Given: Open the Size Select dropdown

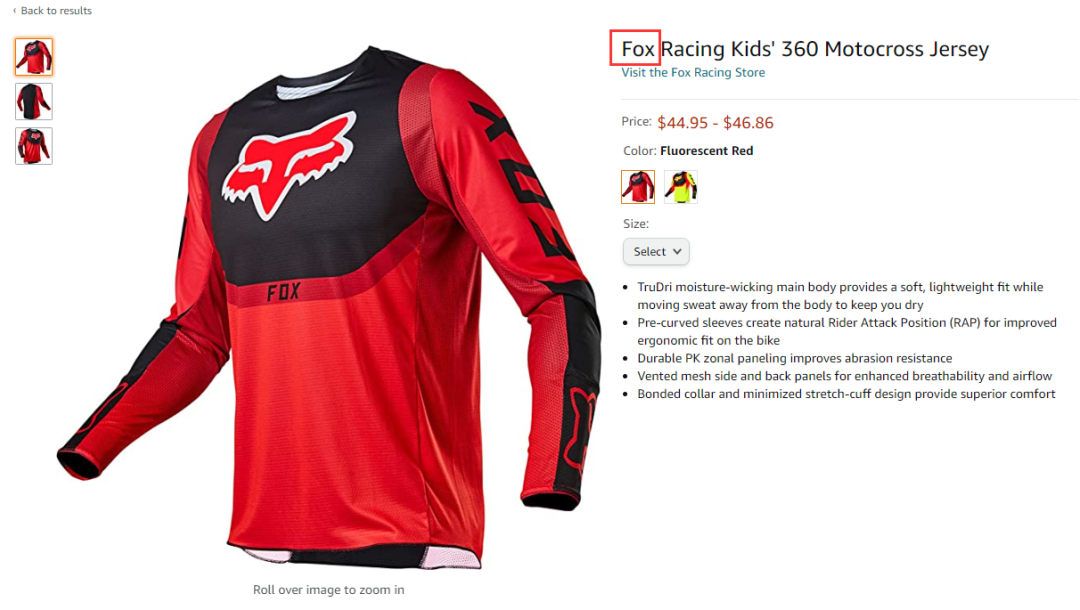Looking at the screenshot, I should (x=656, y=251).
